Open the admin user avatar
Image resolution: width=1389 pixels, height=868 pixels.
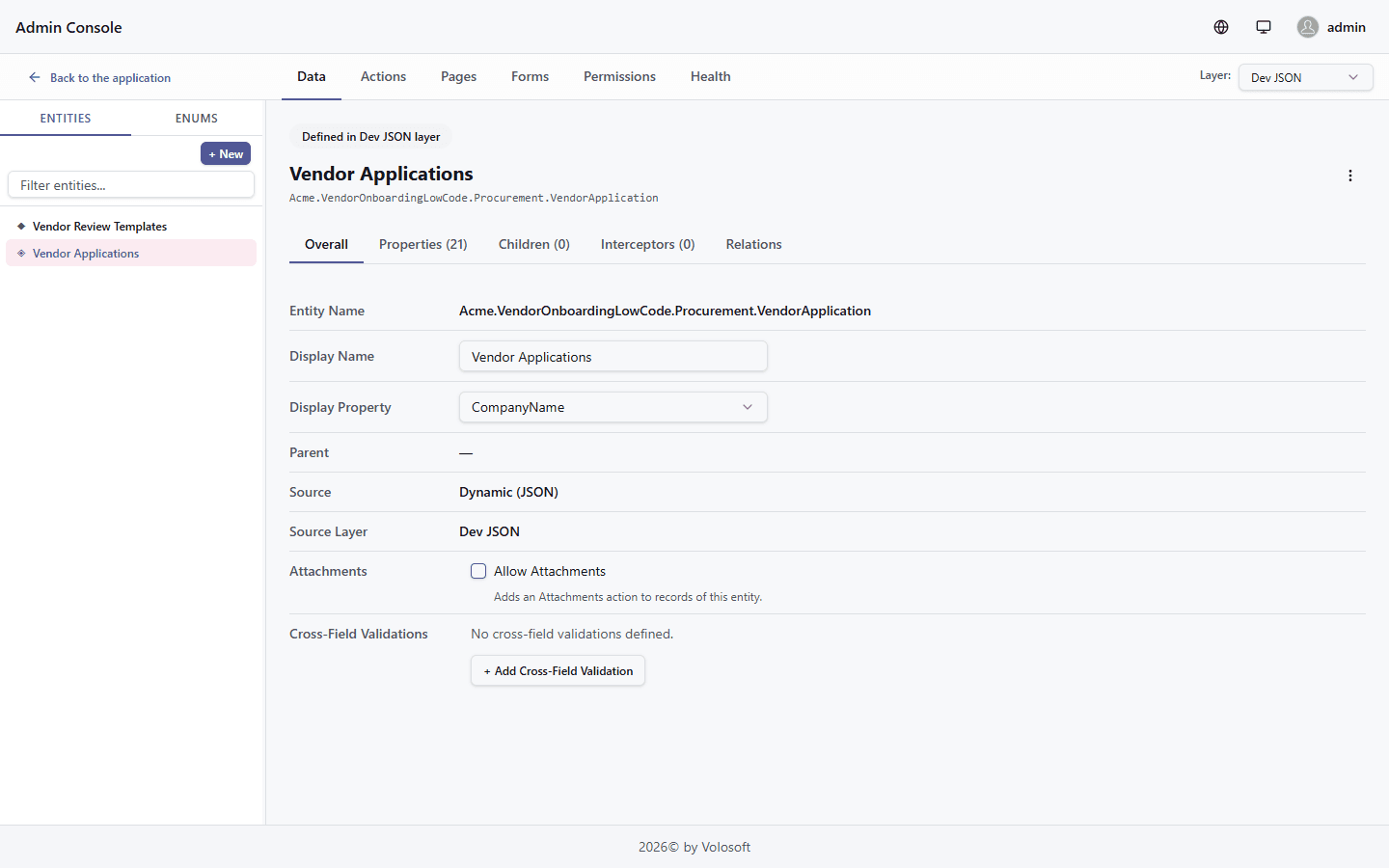tap(1308, 27)
